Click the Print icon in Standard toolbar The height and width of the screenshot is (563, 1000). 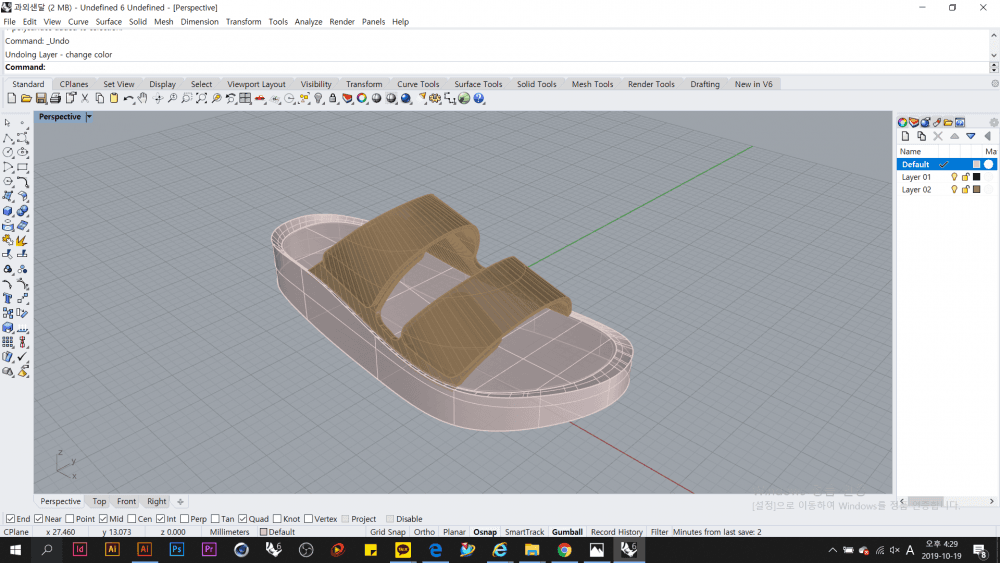pos(56,99)
